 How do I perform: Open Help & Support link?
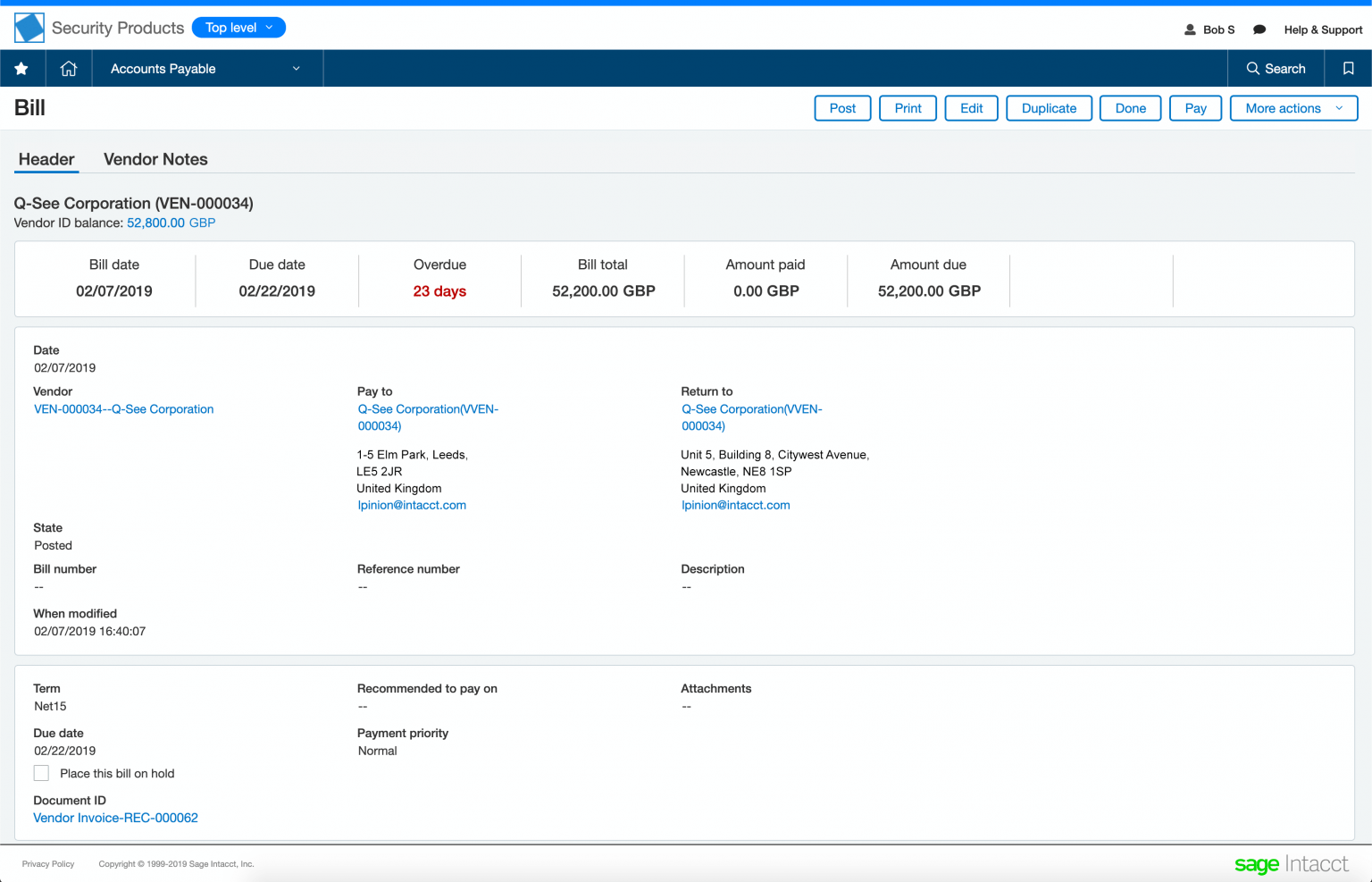[1323, 29]
